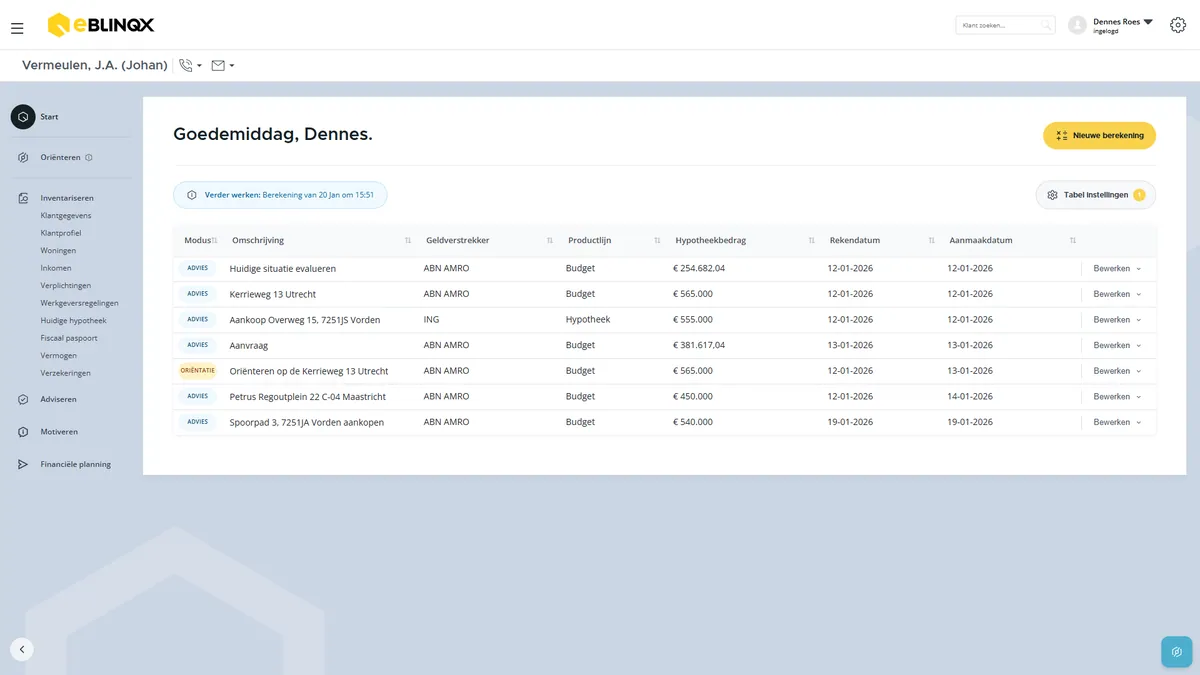The image size is (1200, 675).
Task: Open Klantgegevens in the sidebar
Action: 66,215
